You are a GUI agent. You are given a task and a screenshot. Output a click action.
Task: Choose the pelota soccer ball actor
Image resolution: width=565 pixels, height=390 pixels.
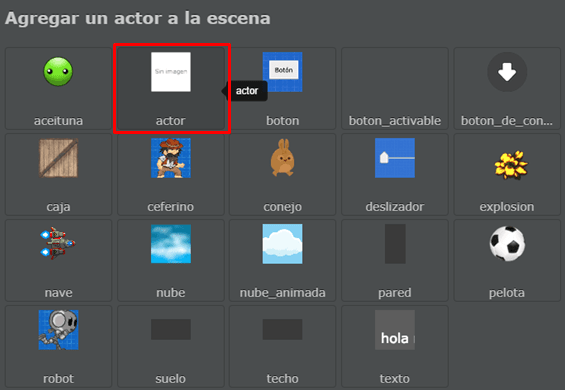click(x=507, y=260)
